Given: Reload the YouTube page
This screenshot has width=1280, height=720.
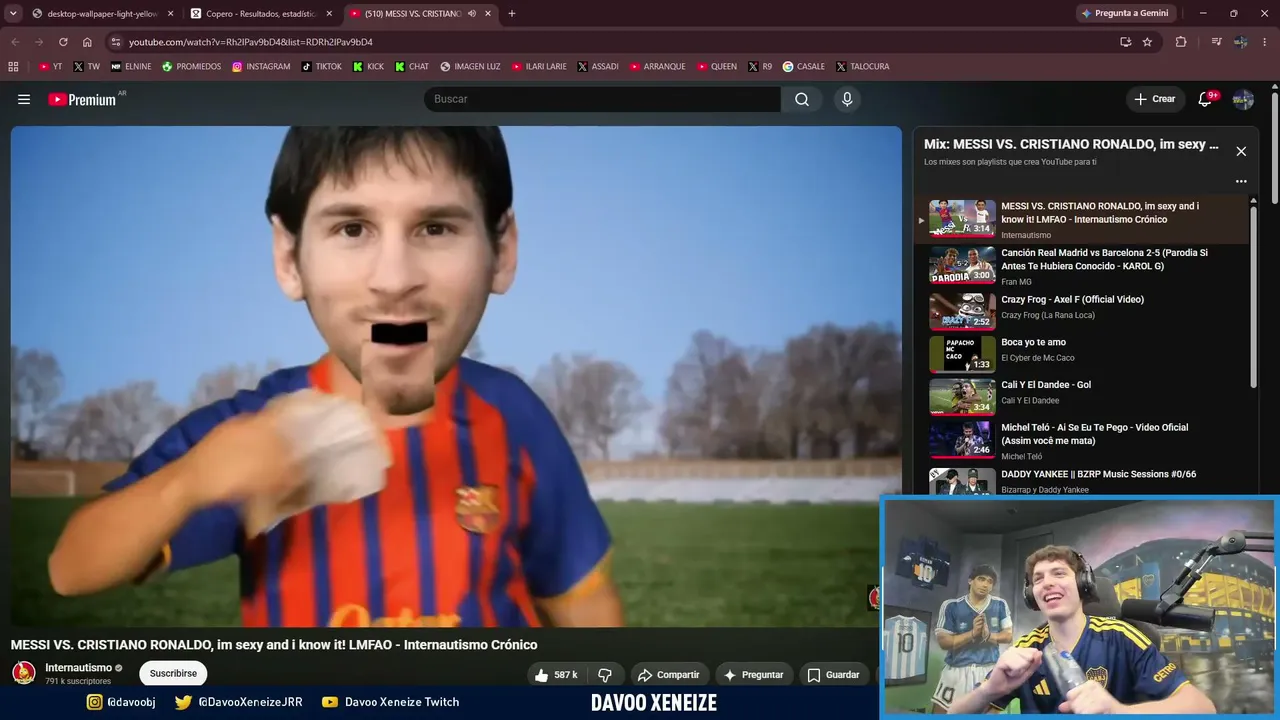Looking at the screenshot, I should click(x=63, y=42).
